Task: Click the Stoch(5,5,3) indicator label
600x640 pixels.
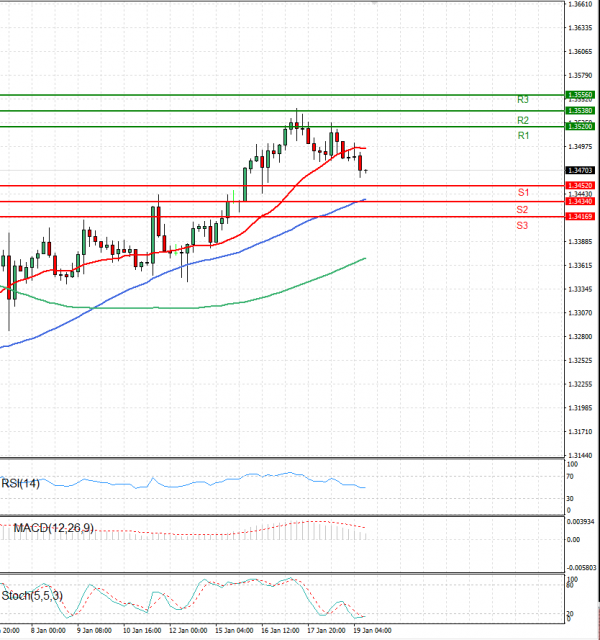Action: (x=32, y=596)
